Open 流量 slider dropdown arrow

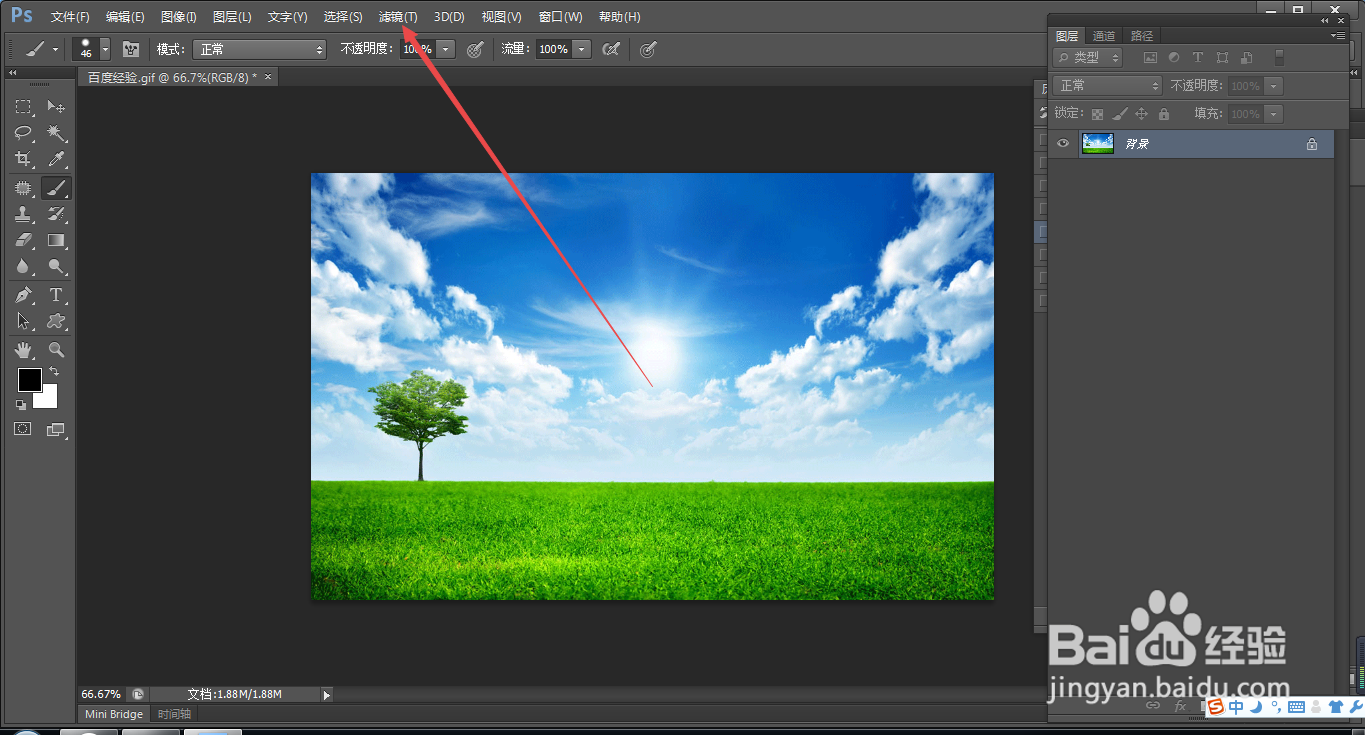coord(582,49)
